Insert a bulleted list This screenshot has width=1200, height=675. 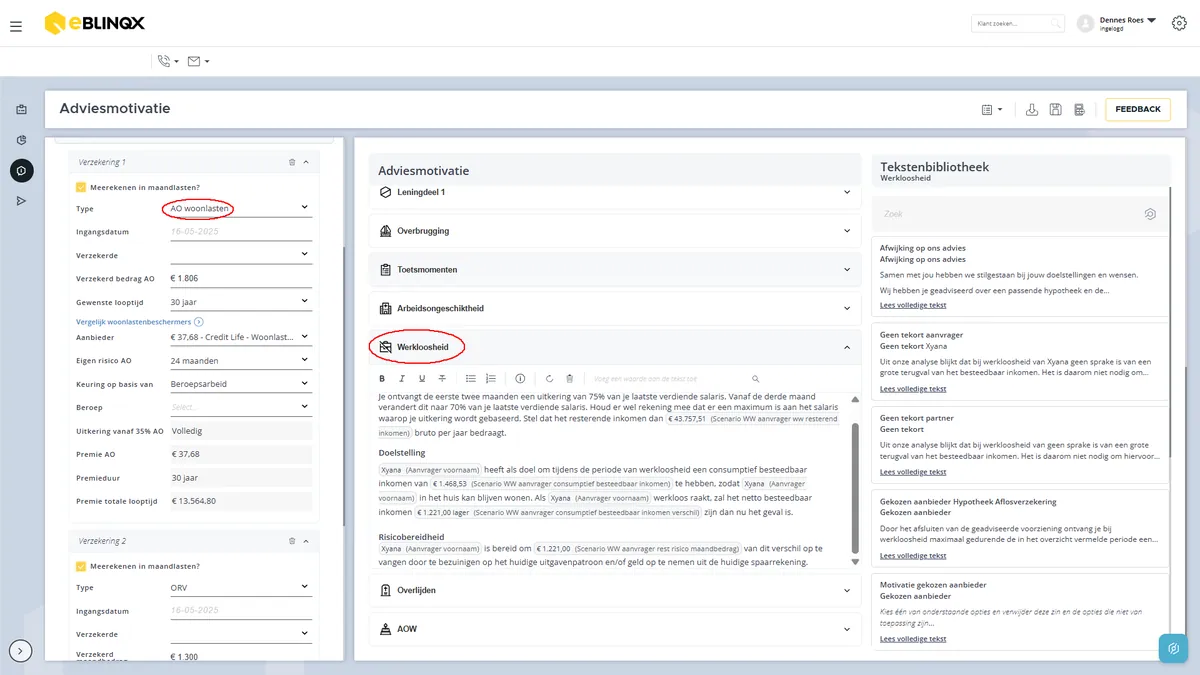pyautogui.click(x=471, y=379)
